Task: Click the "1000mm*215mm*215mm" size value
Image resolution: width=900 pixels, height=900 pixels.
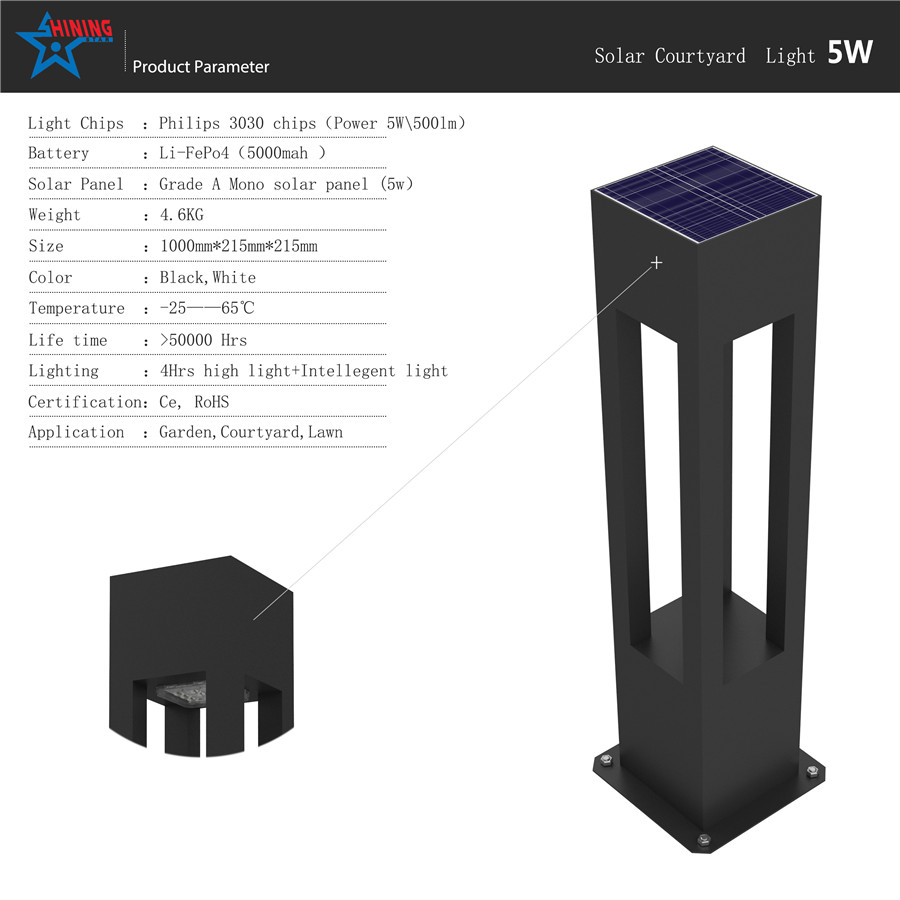Action: coord(239,246)
